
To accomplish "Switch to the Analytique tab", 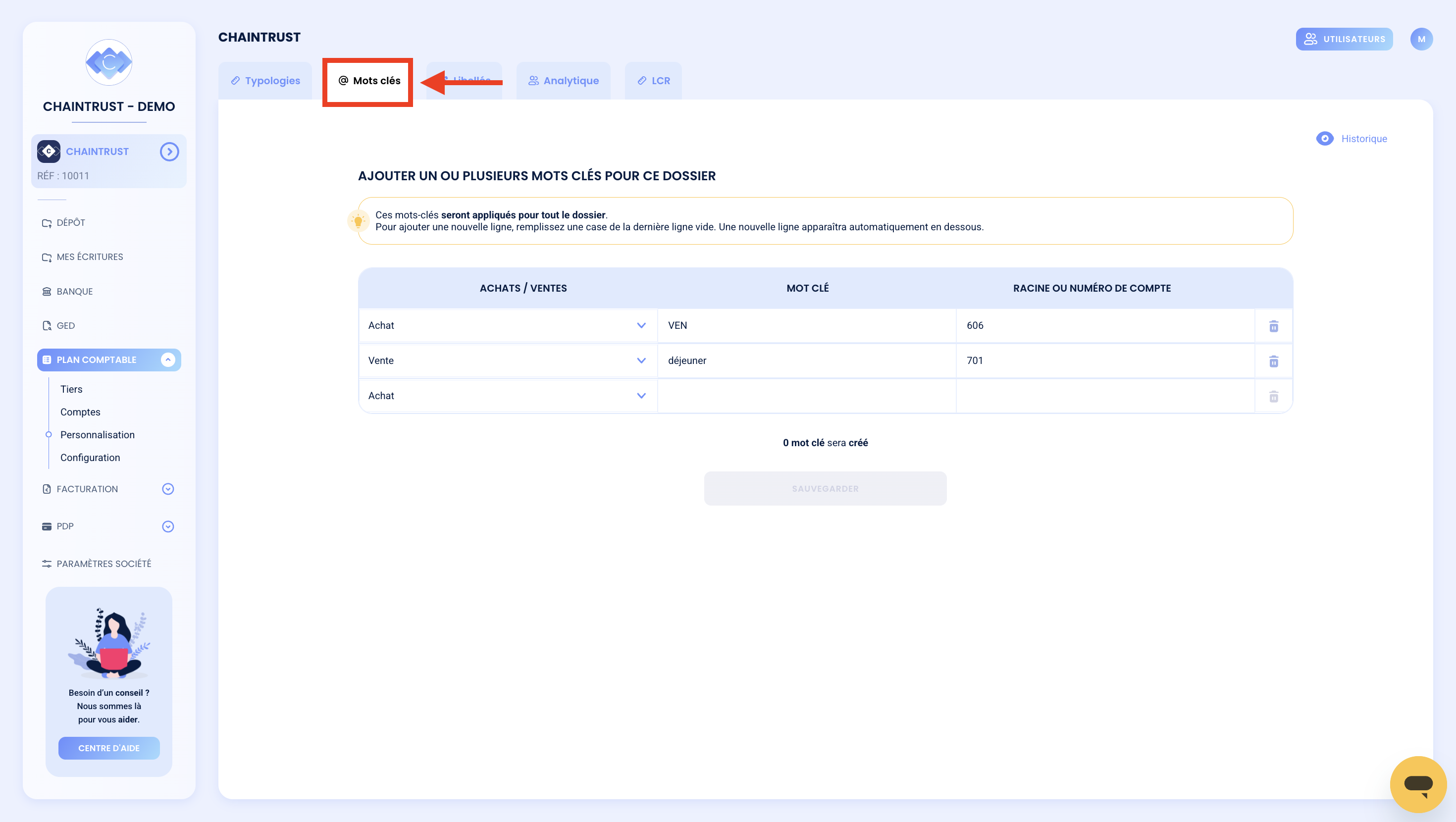I will click(564, 81).
